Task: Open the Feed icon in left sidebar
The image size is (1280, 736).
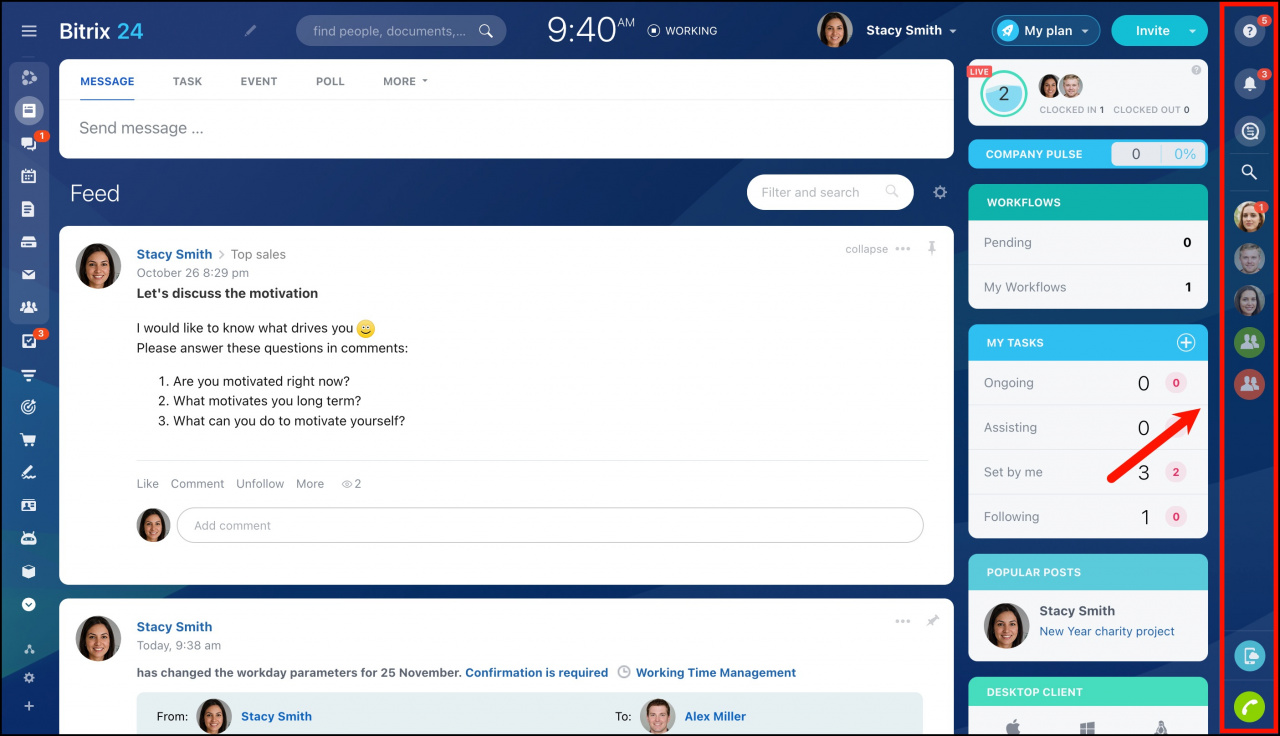Action: [x=28, y=110]
